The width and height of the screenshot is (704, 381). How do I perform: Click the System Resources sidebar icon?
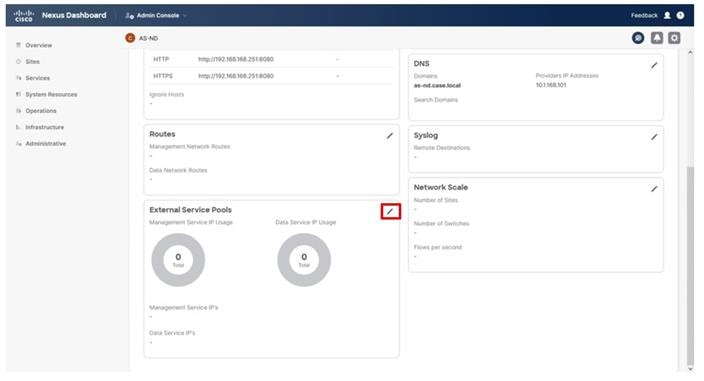[18, 94]
